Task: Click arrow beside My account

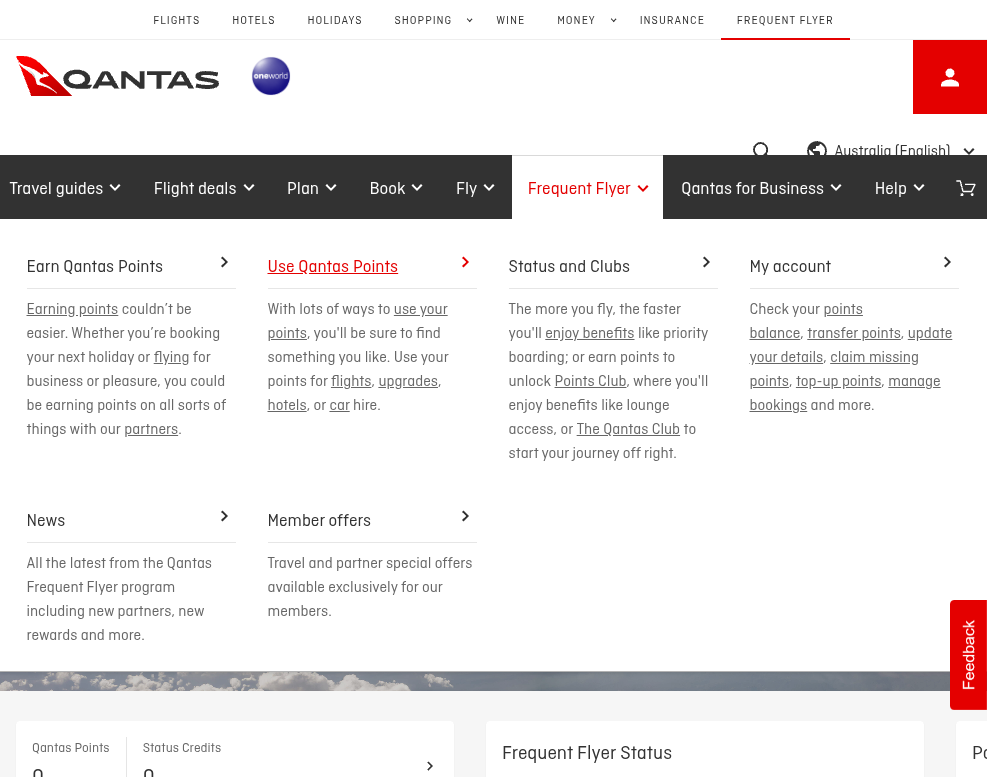Action: pos(947,263)
